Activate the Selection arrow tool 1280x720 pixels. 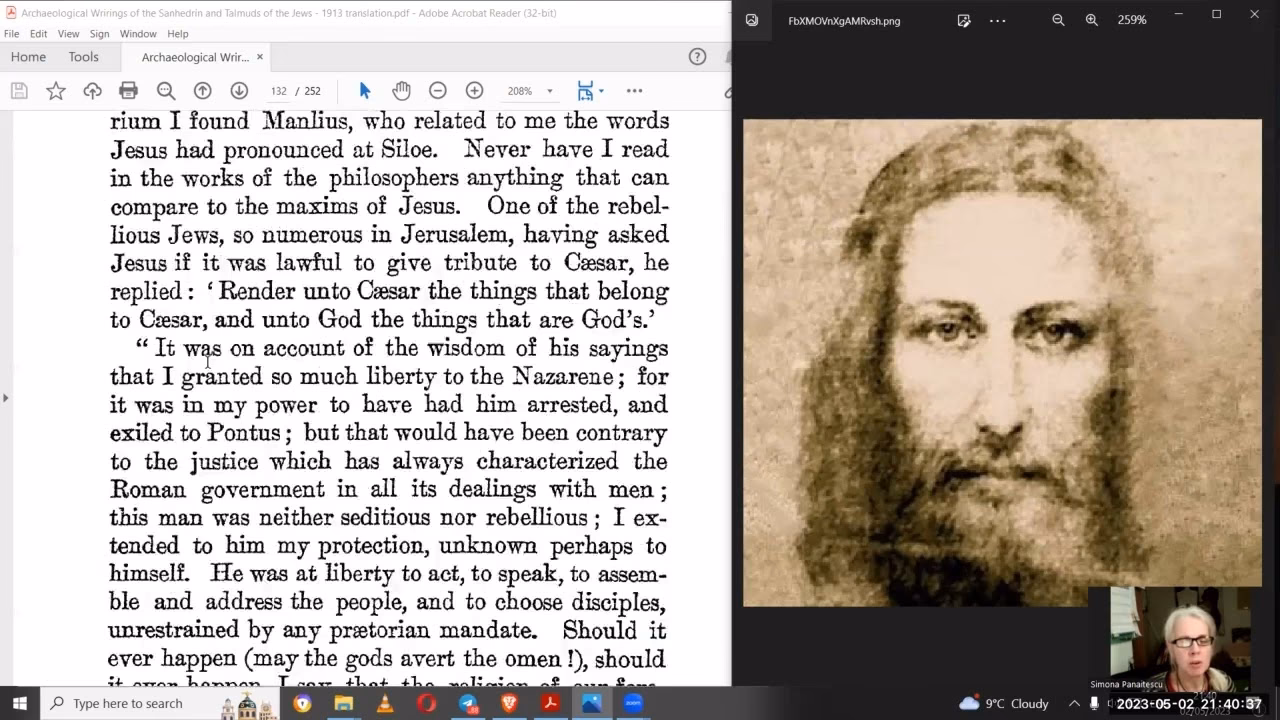coord(365,91)
